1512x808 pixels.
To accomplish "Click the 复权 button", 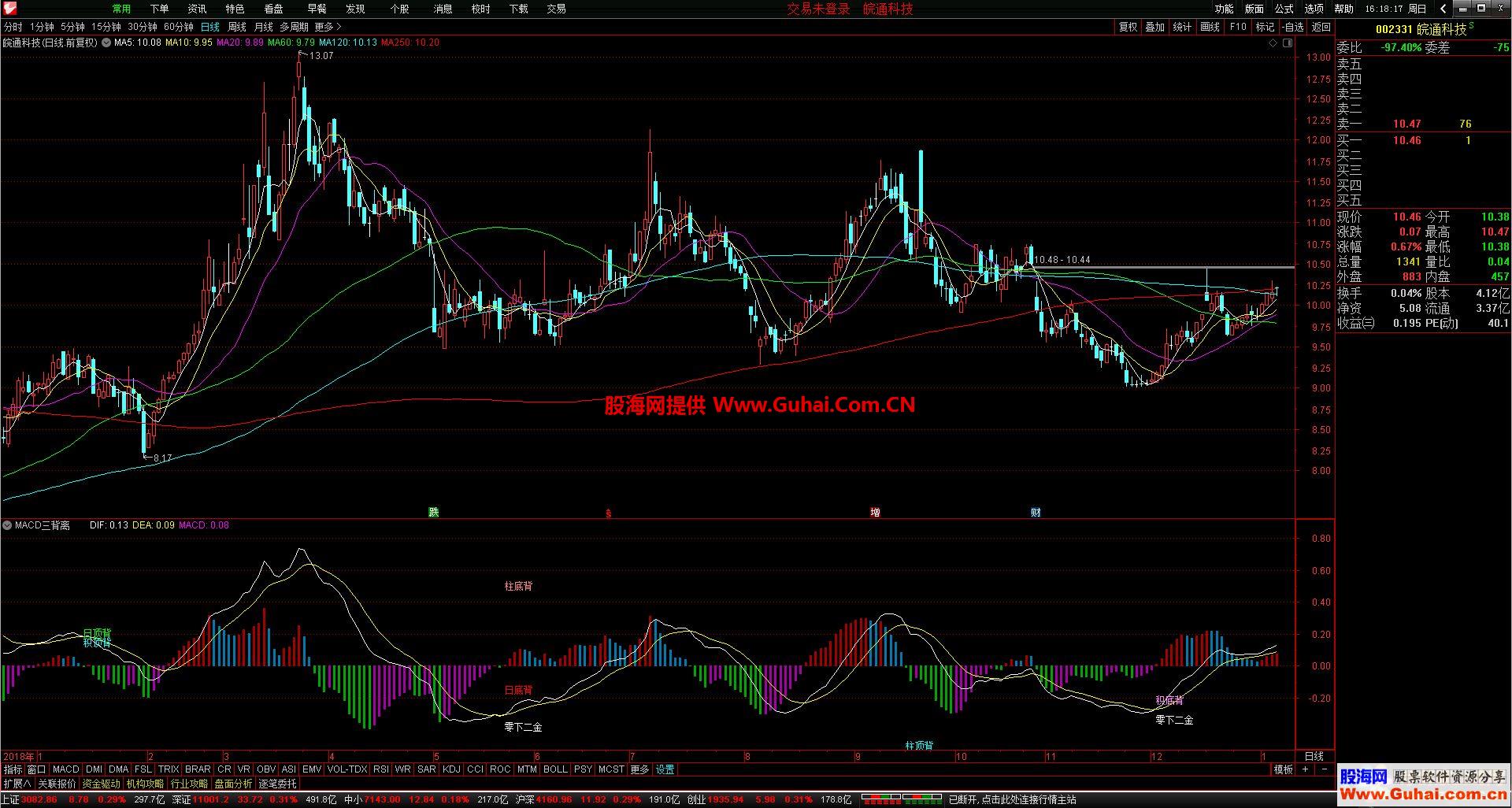I will pyautogui.click(x=1128, y=27).
